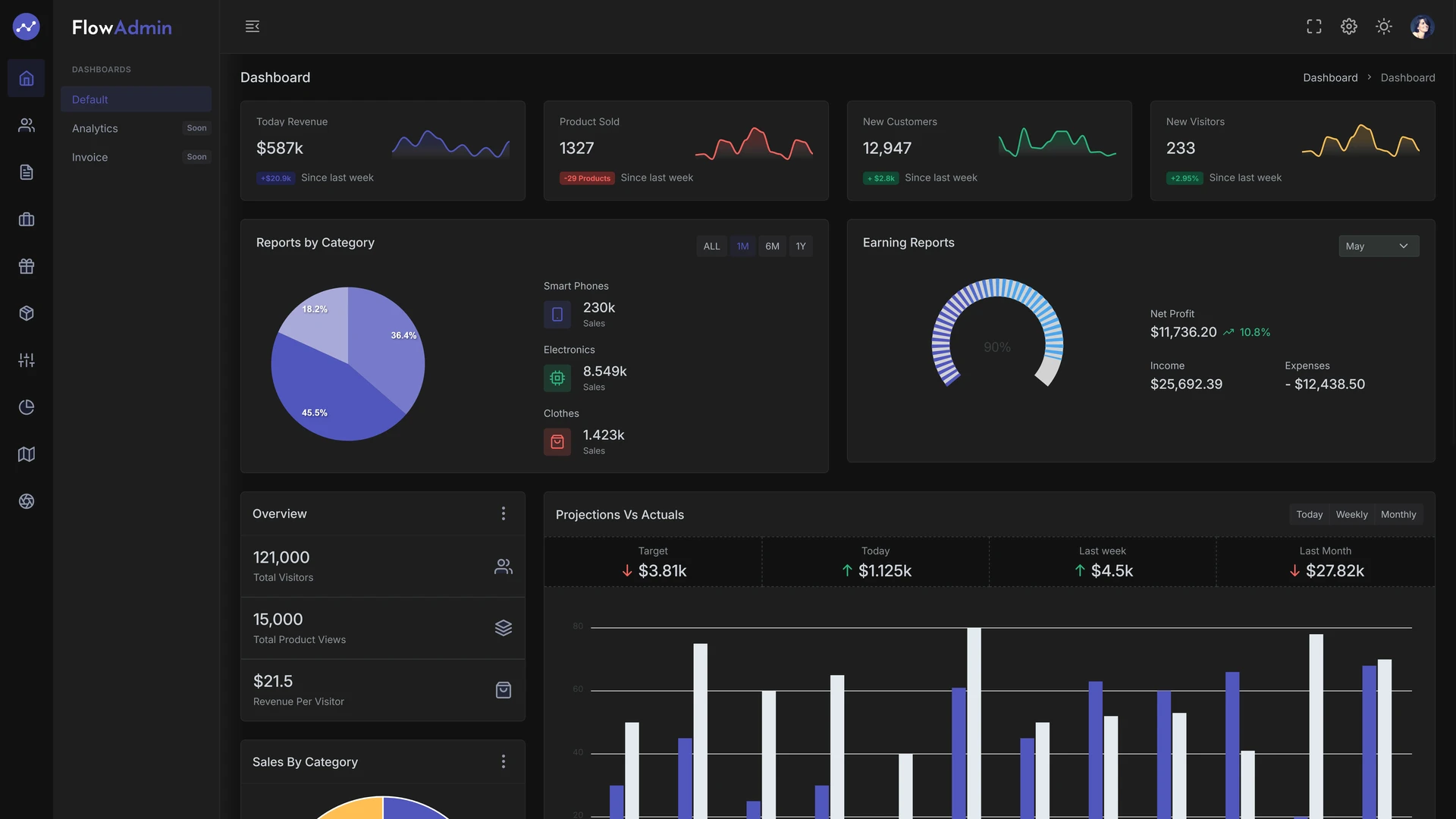The image size is (1456, 819).
Task: Click the Total Product Views layers icon
Action: point(504,628)
